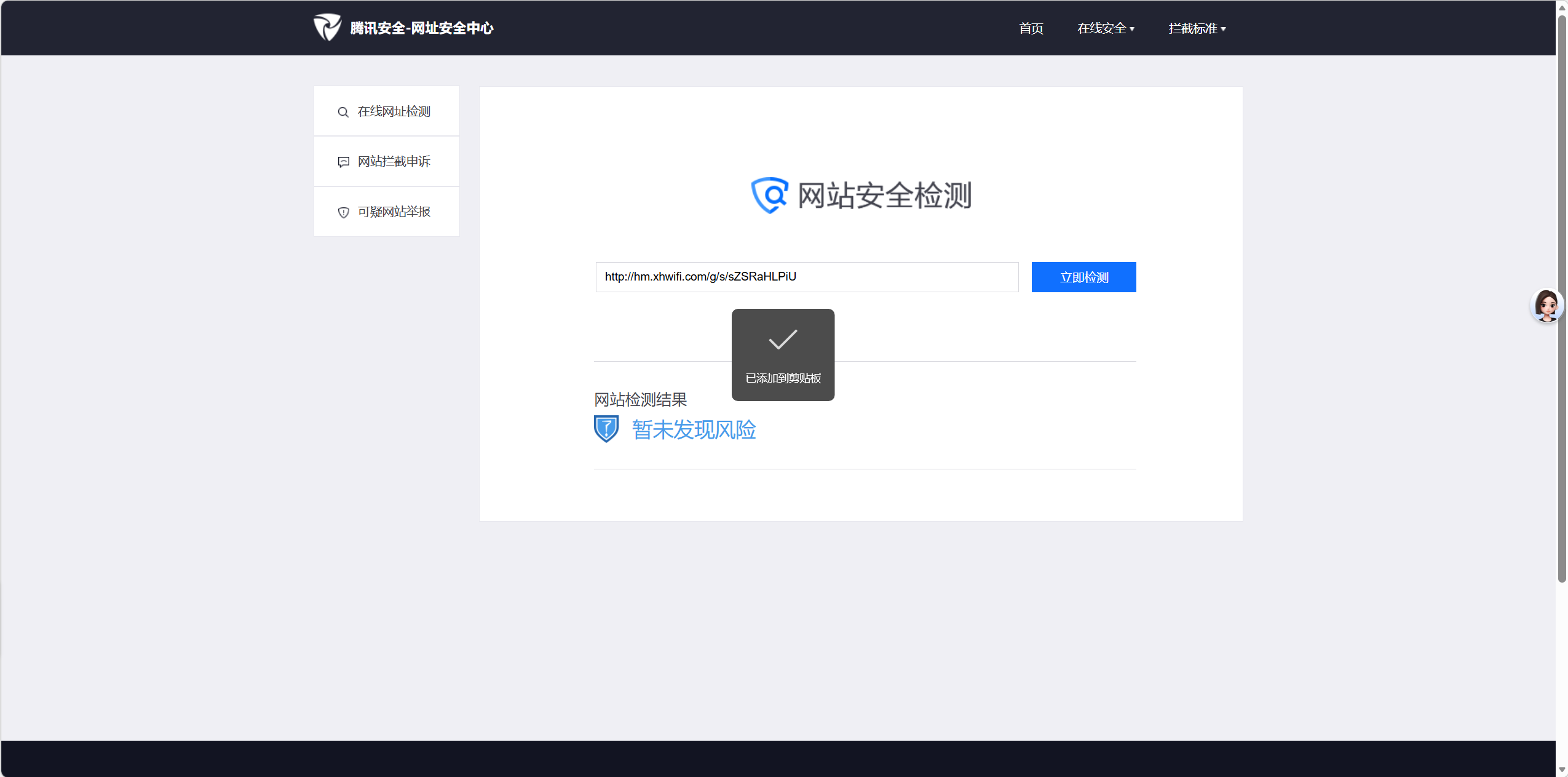Open 网站拦截申诉 sidebar item
This screenshot has width=1568, height=777.
click(x=394, y=161)
